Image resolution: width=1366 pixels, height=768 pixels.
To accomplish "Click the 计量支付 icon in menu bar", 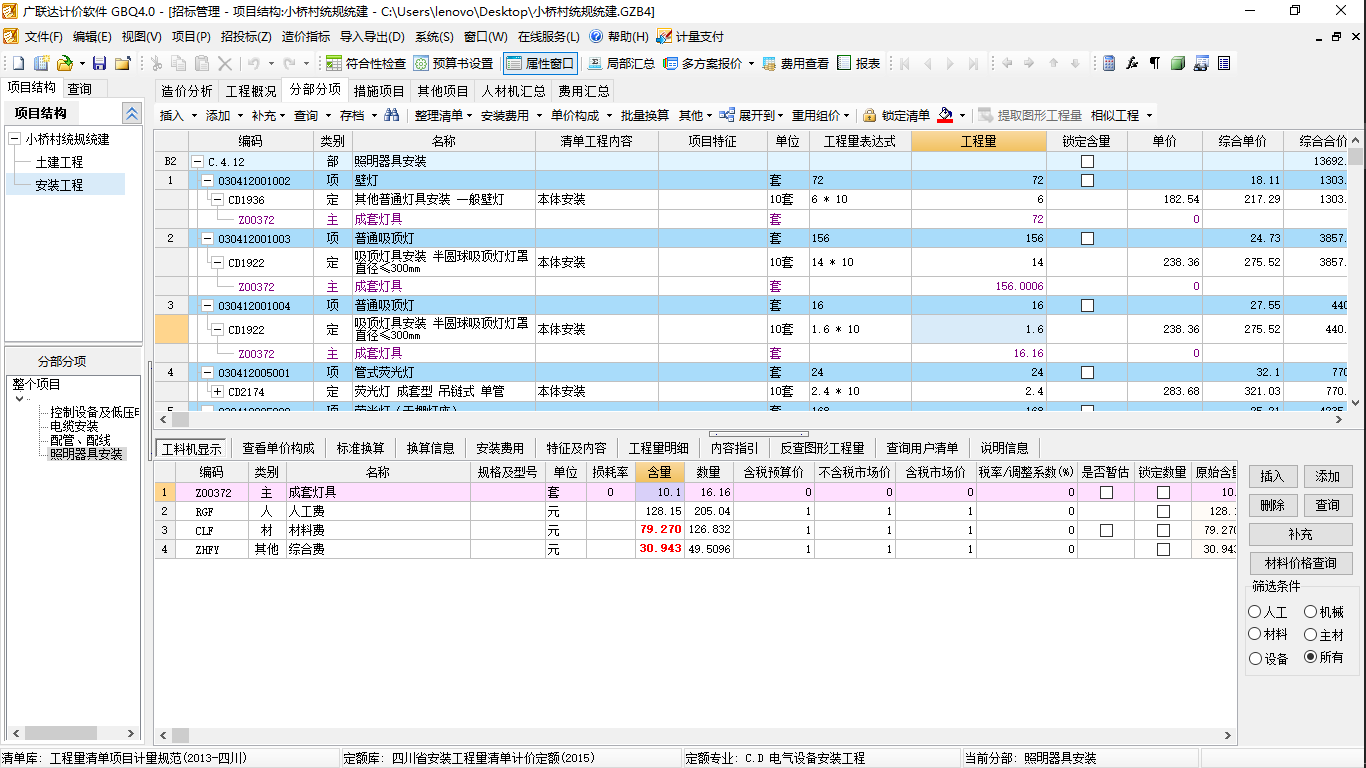I will [665, 37].
